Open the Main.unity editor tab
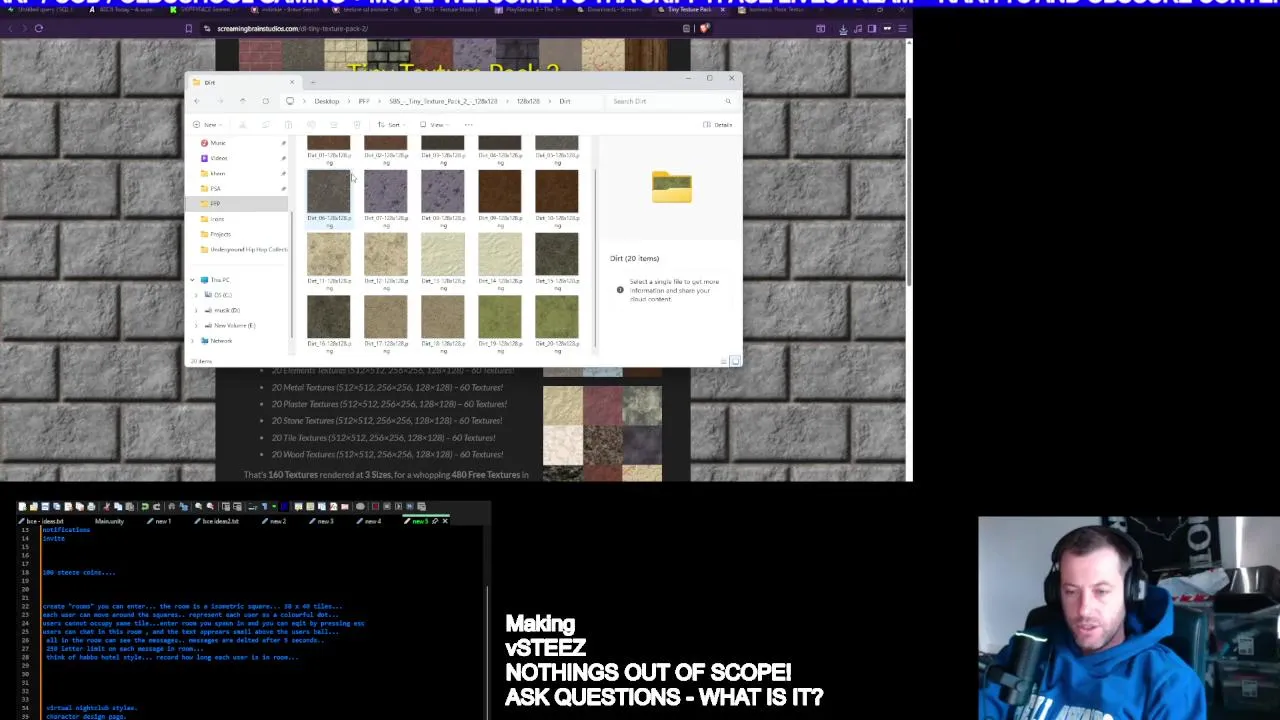Image resolution: width=1280 pixels, height=720 pixels. pyautogui.click(x=109, y=521)
